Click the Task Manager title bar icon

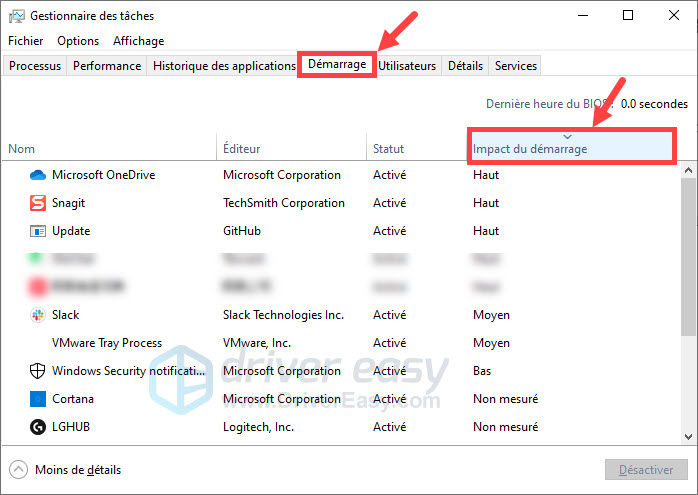click(16, 16)
